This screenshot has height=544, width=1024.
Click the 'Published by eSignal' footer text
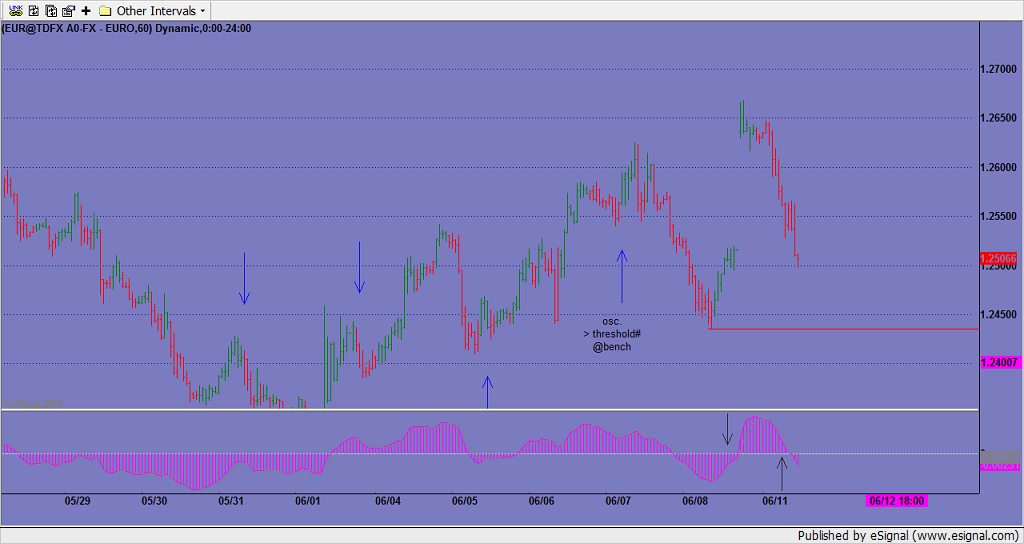pos(908,536)
